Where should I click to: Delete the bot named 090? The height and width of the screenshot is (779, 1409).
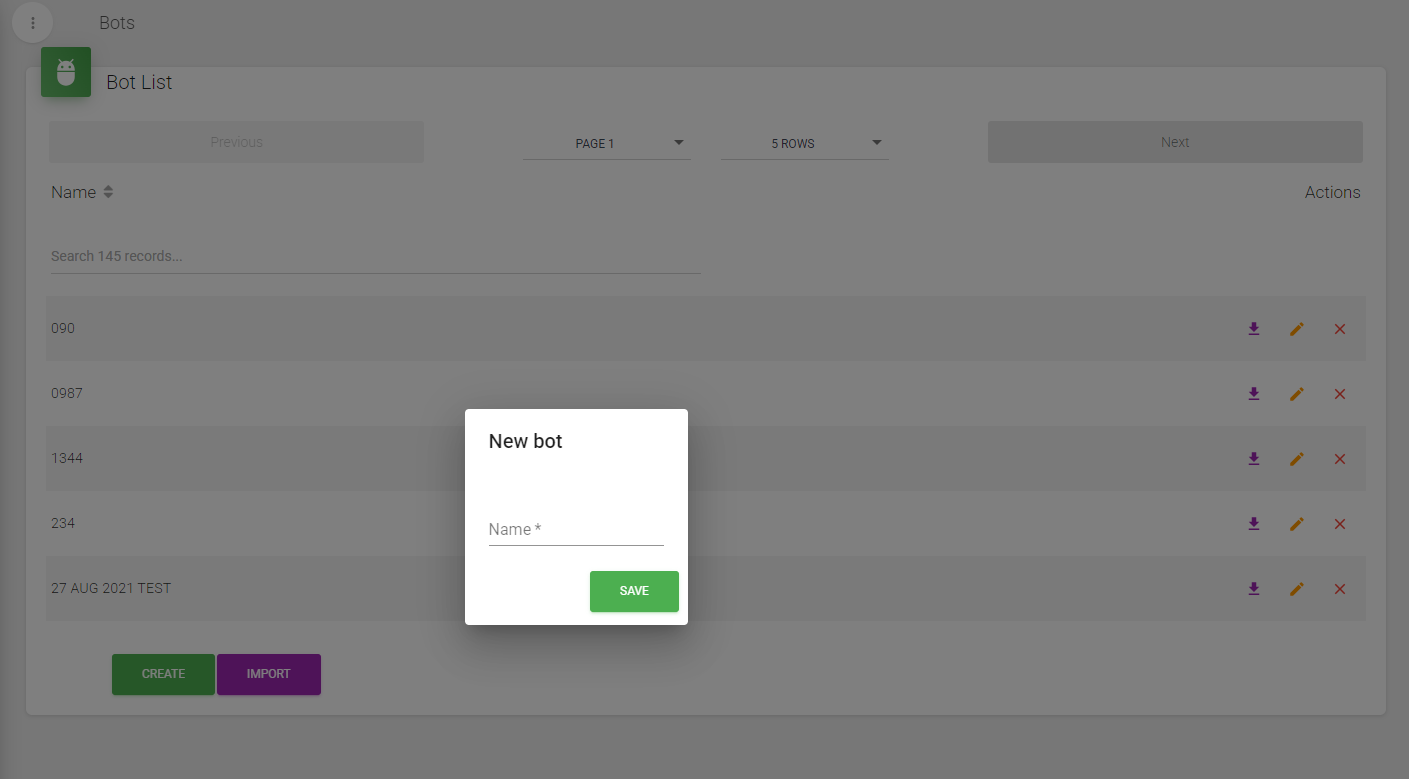[x=1340, y=329]
